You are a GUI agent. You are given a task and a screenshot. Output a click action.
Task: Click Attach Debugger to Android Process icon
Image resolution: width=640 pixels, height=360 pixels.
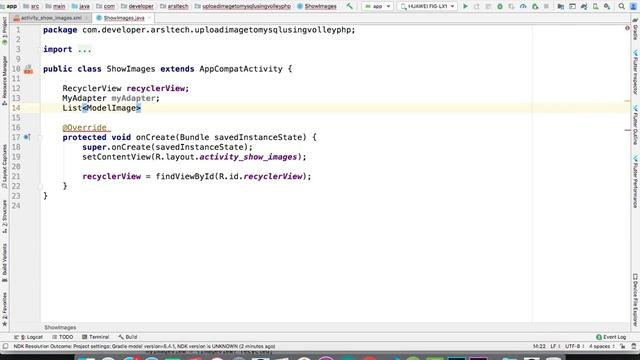535,6
